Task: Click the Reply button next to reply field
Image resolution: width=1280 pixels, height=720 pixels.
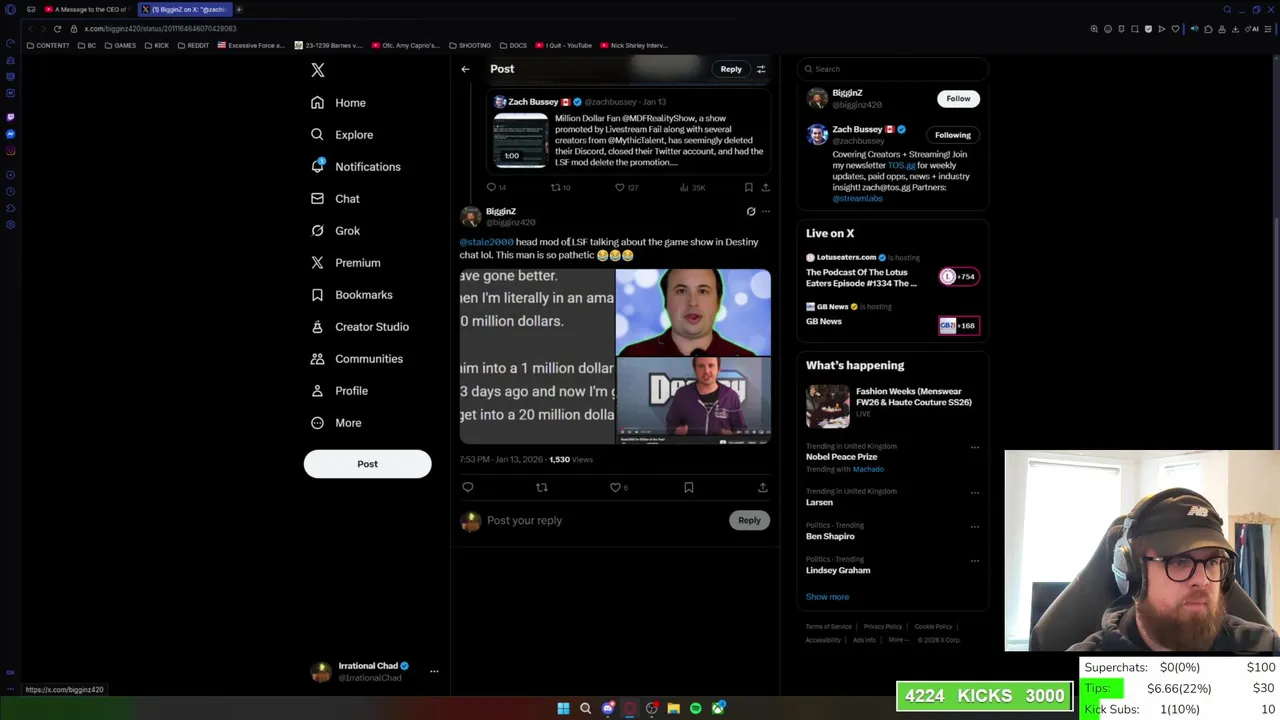Action: click(x=749, y=520)
